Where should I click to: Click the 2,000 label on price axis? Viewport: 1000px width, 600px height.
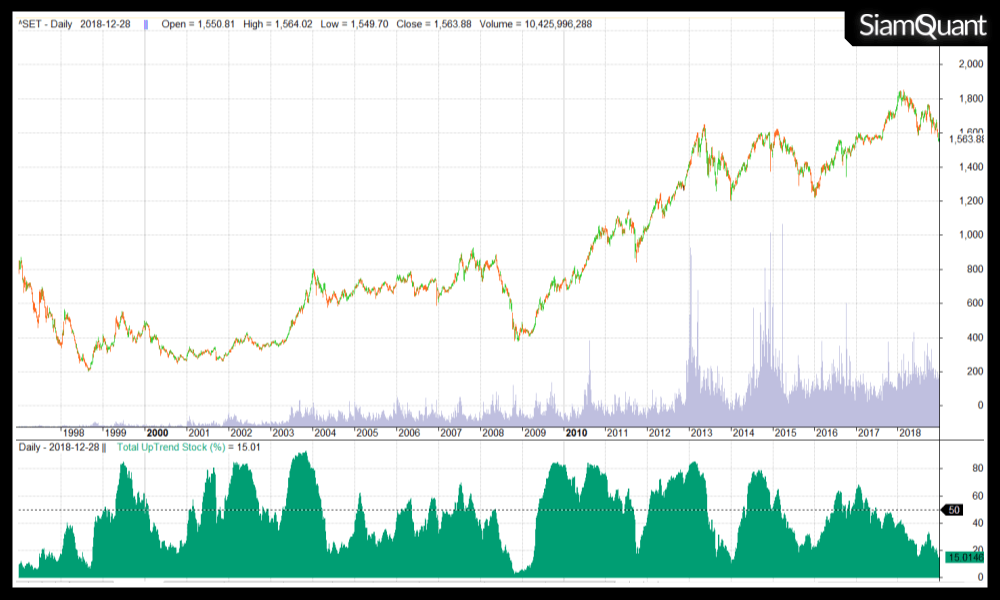970,65
